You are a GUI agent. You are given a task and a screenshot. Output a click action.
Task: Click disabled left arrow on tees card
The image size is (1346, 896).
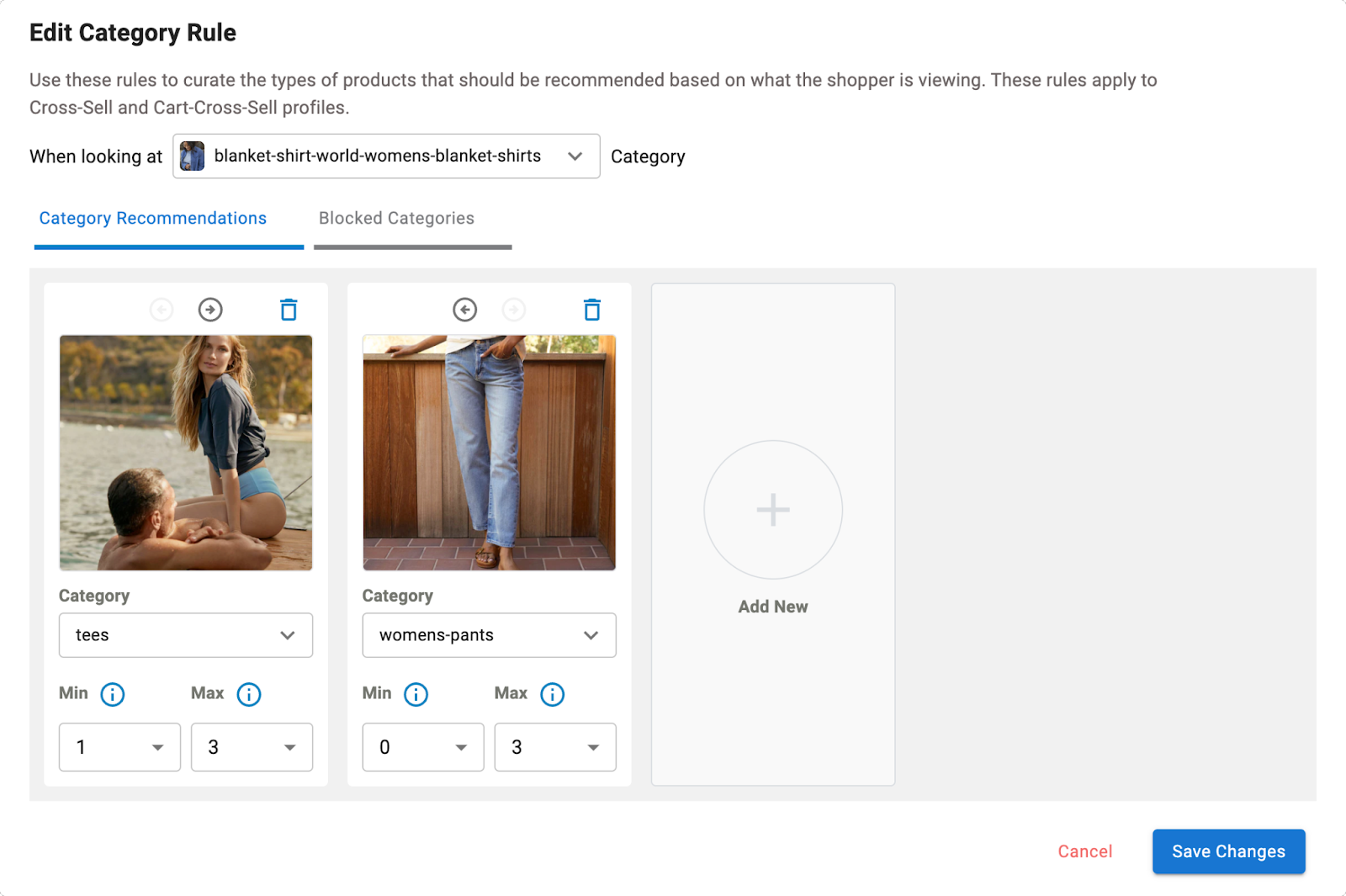[162, 310]
